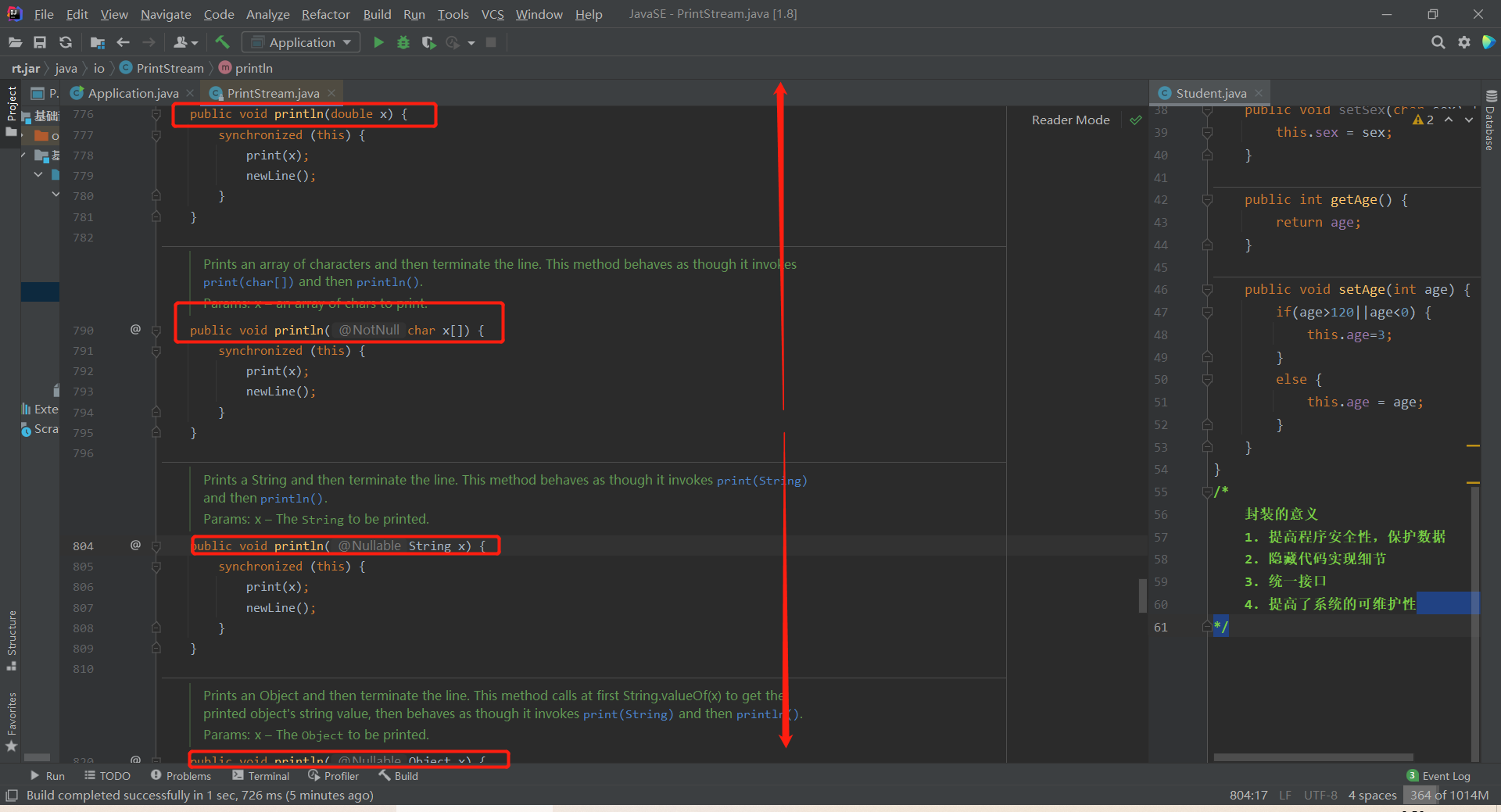Open the Profiler tool window
Screen dimensions: 1501x812
334,776
